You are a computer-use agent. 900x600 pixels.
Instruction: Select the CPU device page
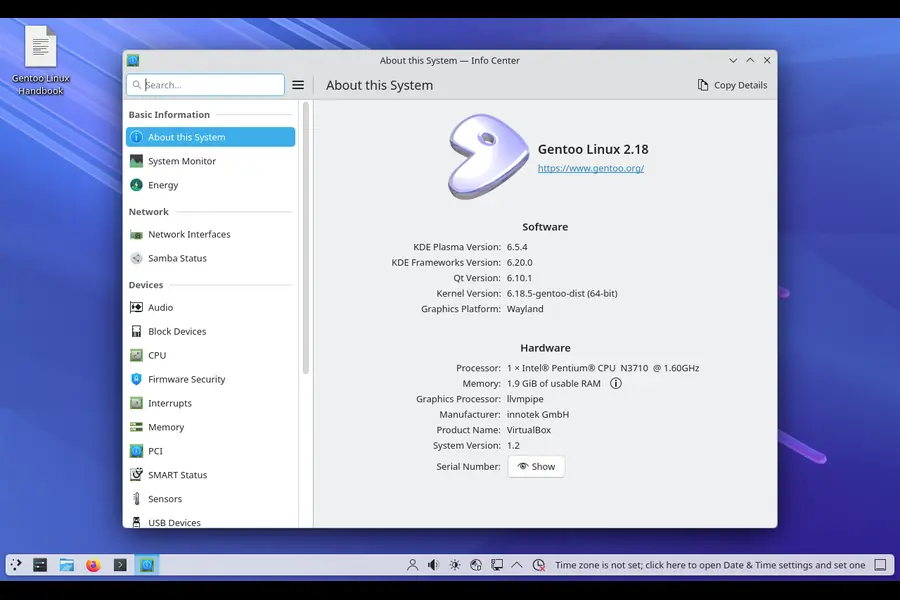(157, 355)
